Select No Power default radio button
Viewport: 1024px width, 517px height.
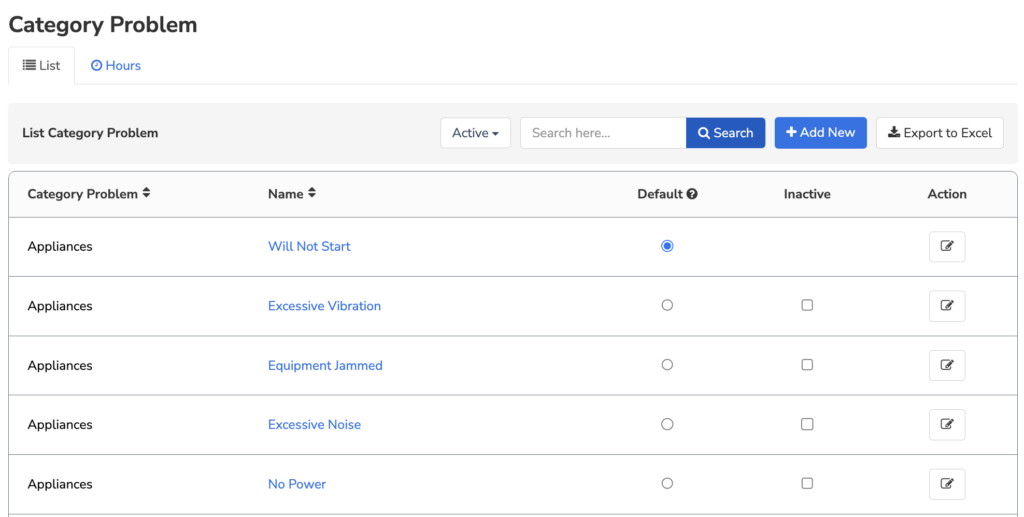click(x=667, y=483)
